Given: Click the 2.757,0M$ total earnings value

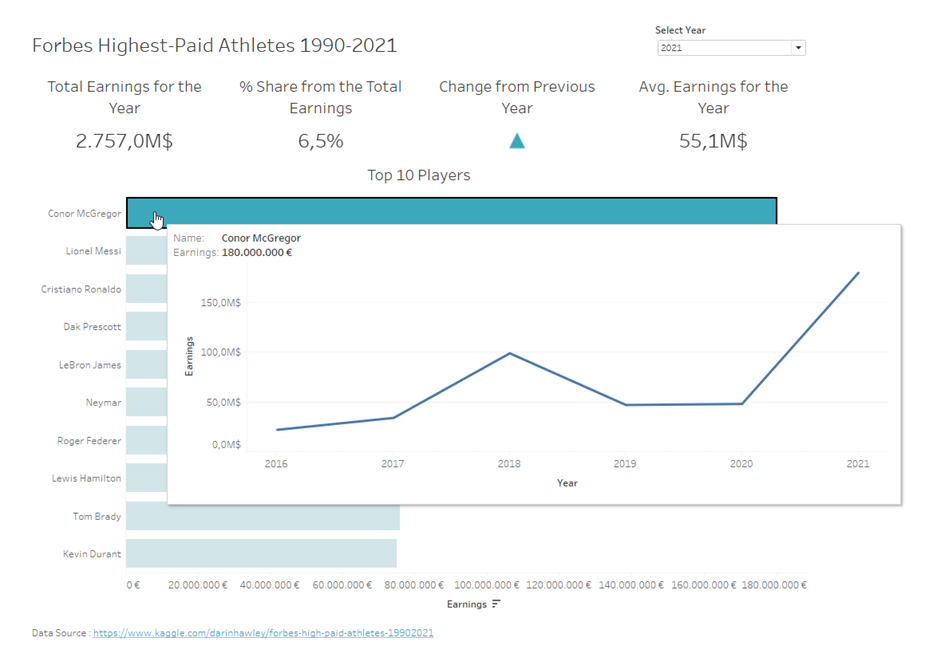Looking at the screenshot, I should click(124, 141).
